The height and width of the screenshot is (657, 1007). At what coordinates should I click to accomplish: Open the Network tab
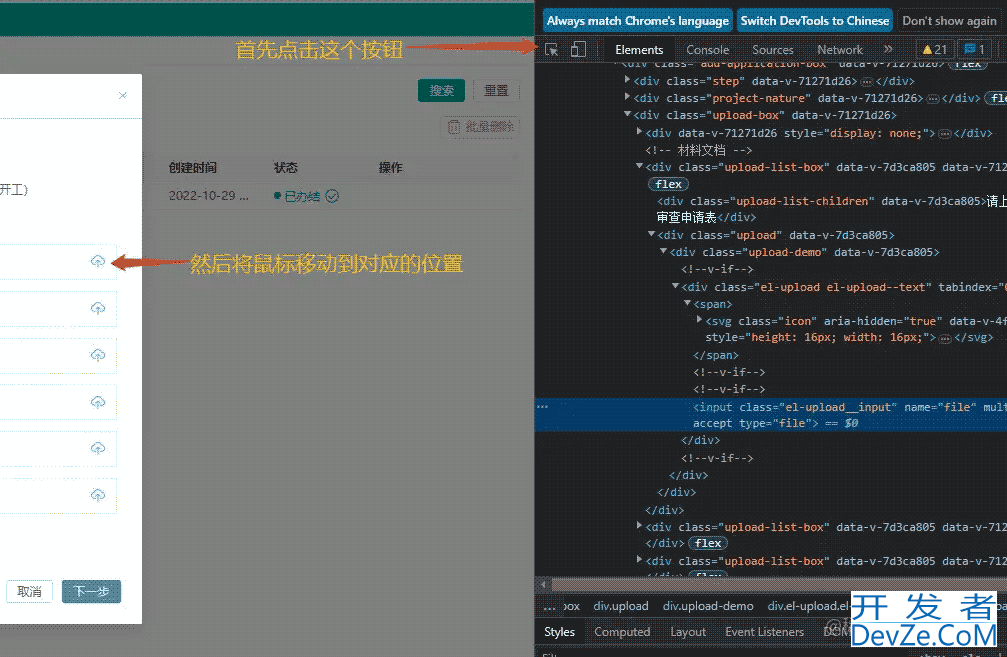pyautogui.click(x=839, y=49)
